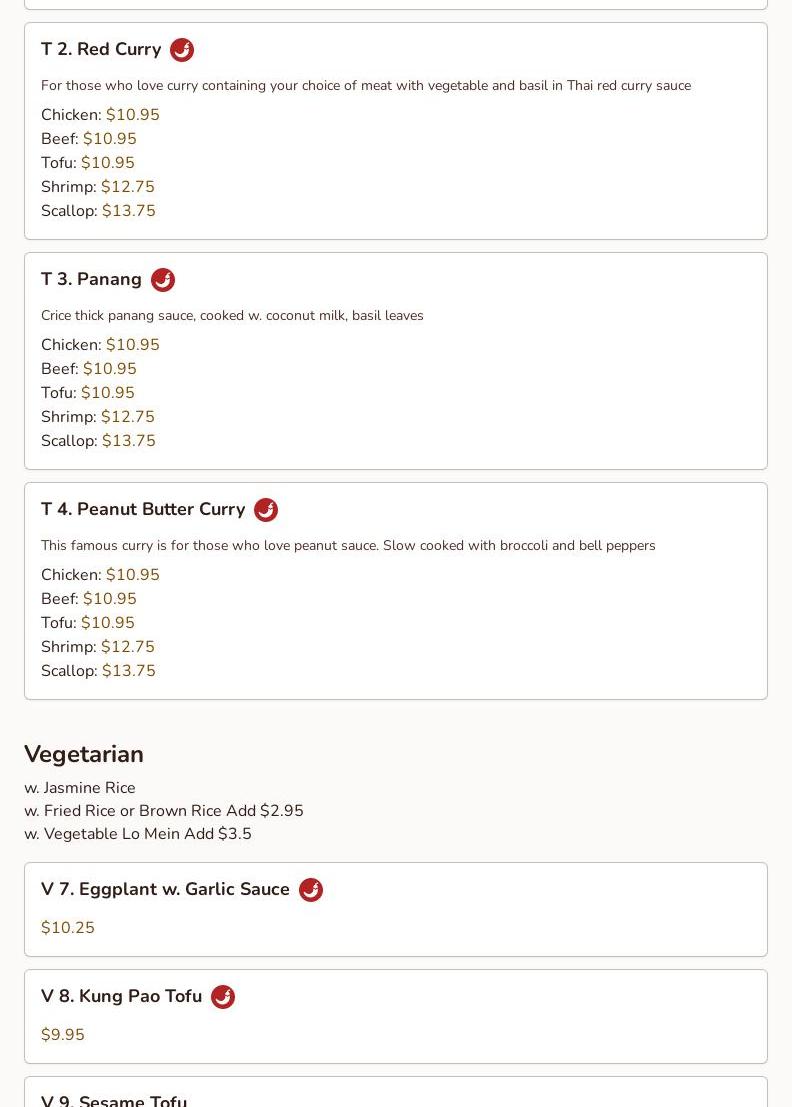Click the Kung Pao Tofu price $9.95

click(63, 1035)
